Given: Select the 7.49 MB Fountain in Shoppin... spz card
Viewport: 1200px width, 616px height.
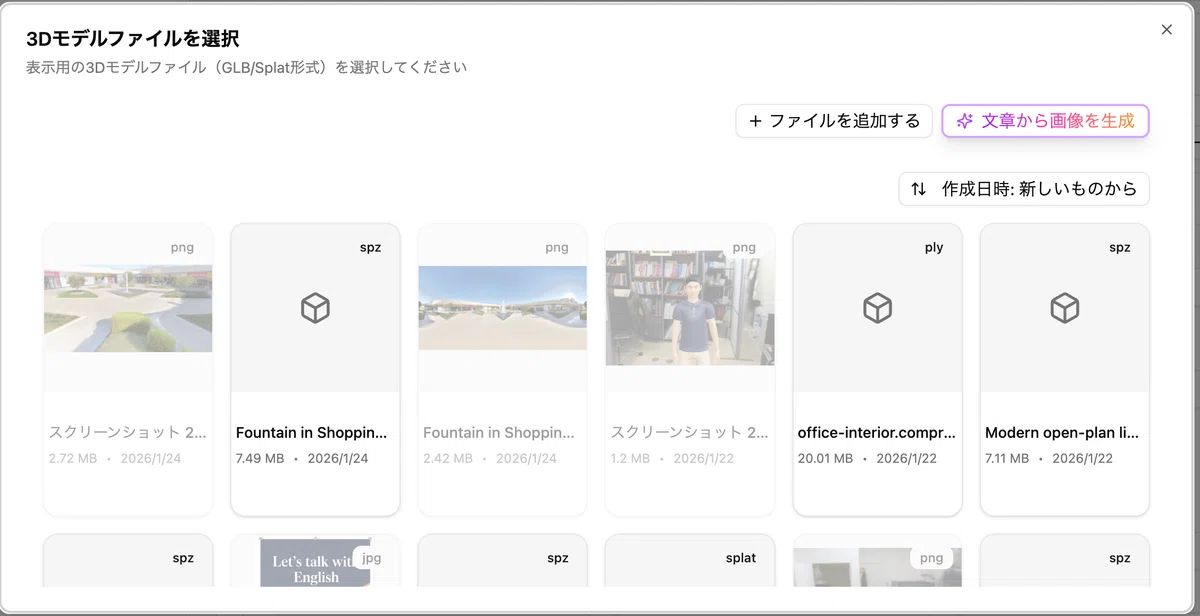Looking at the screenshot, I should click(x=315, y=369).
